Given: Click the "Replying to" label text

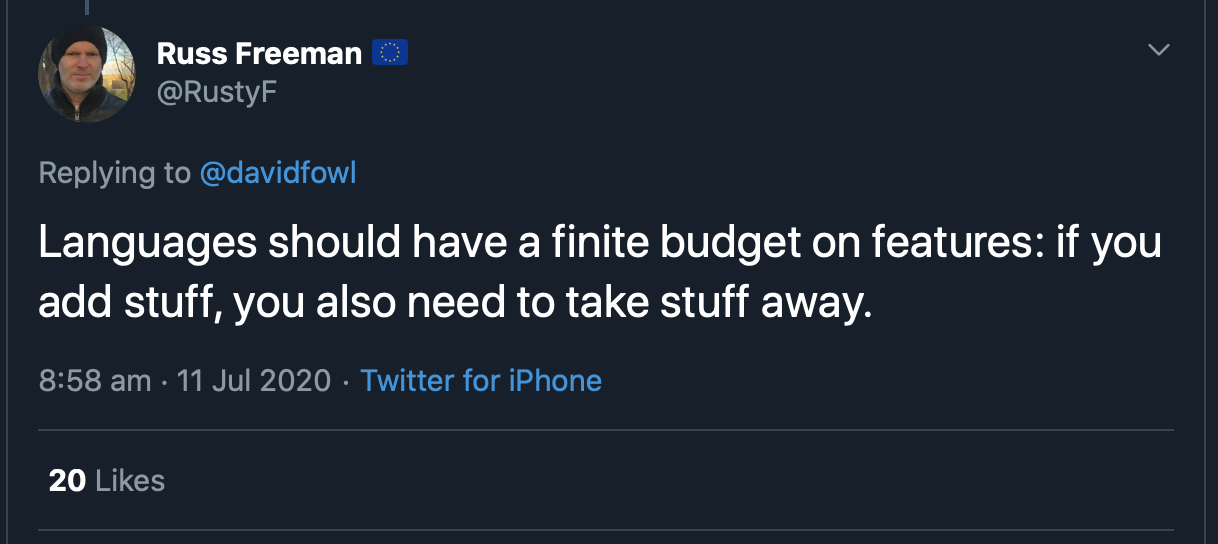Looking at the screenshot, I should [114, 173].
